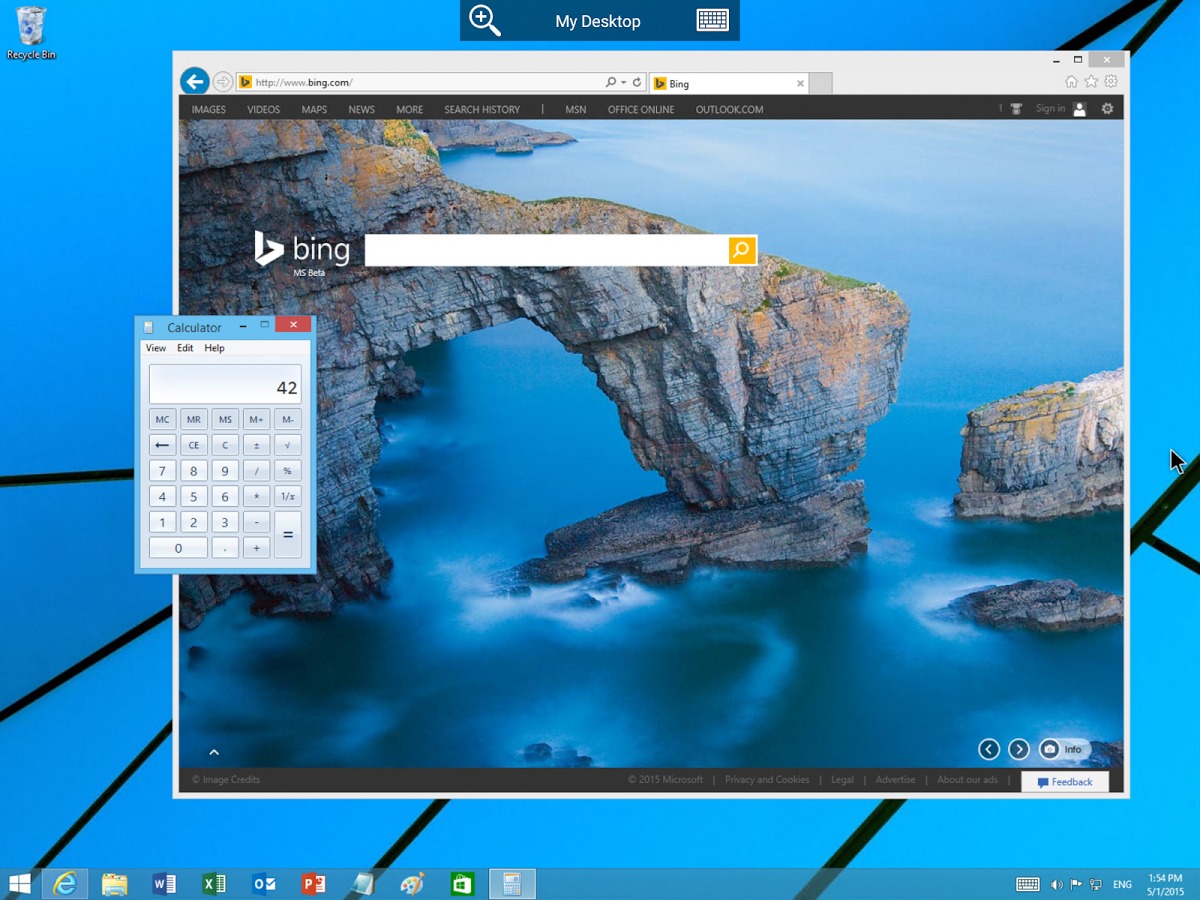Click the Feedback button on Bing
Image resolution: width=1200 pixels, height=900 pixels.
1065,782
